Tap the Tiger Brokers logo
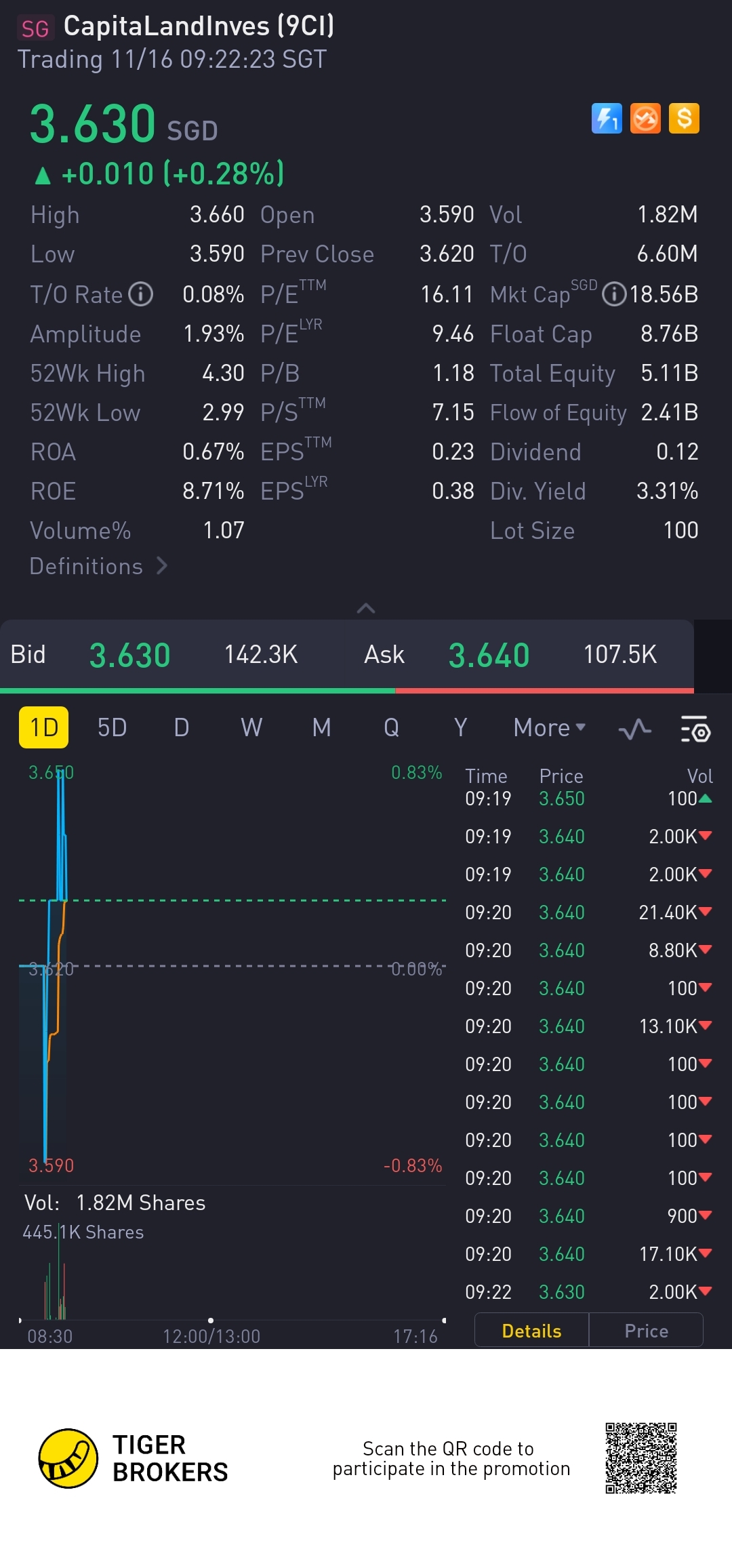Viewport: 732px width, 1568px height. coord(68,1458)
